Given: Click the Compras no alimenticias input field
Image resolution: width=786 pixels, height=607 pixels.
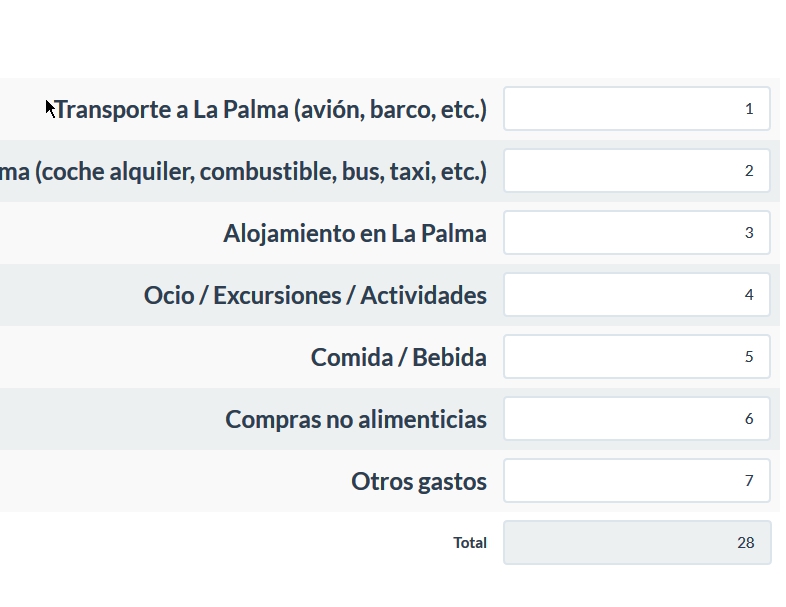Looking at the screenshot, I should [x=636, y=419].
